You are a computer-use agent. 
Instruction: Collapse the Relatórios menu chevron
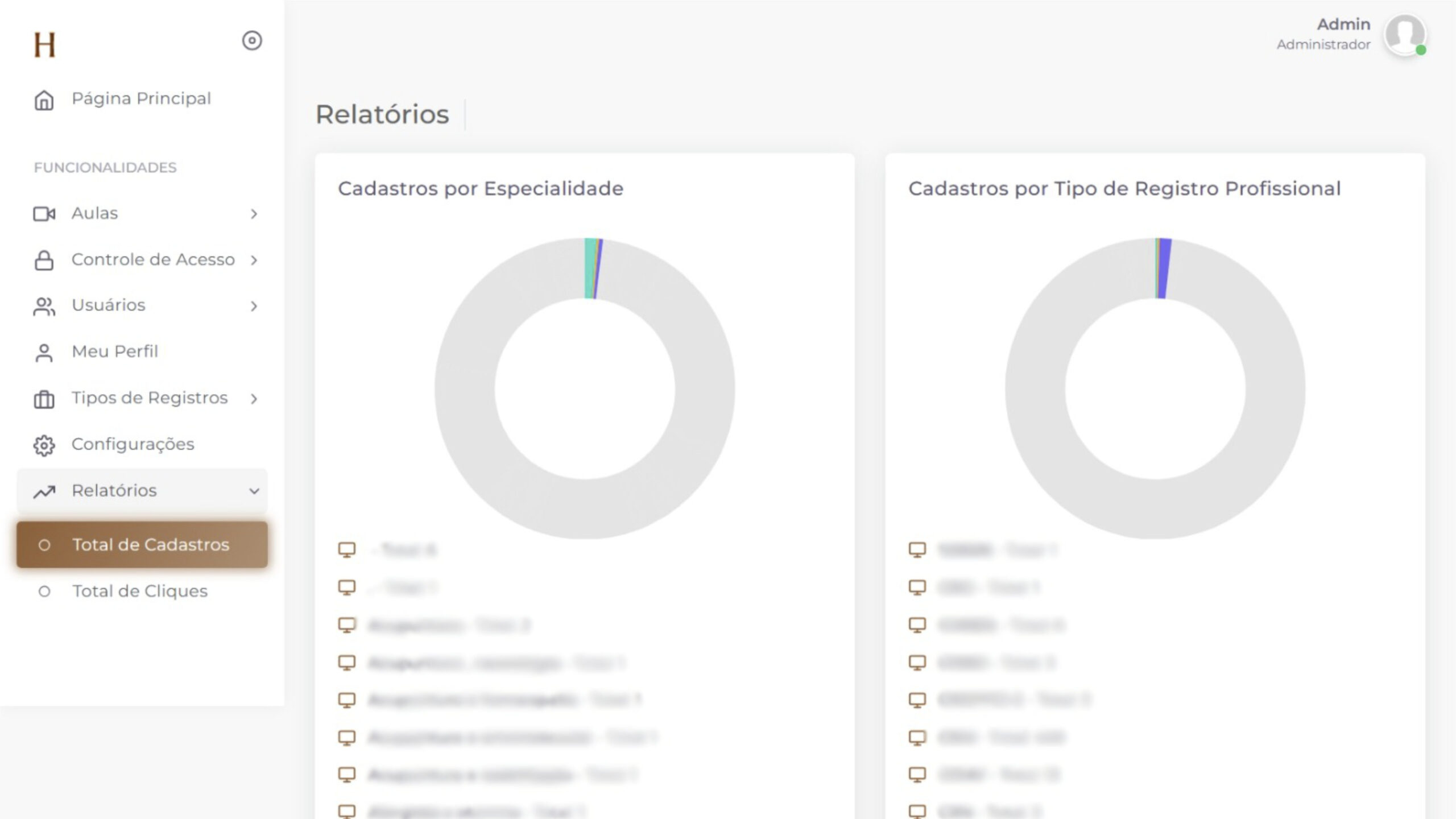click(254, 491)
